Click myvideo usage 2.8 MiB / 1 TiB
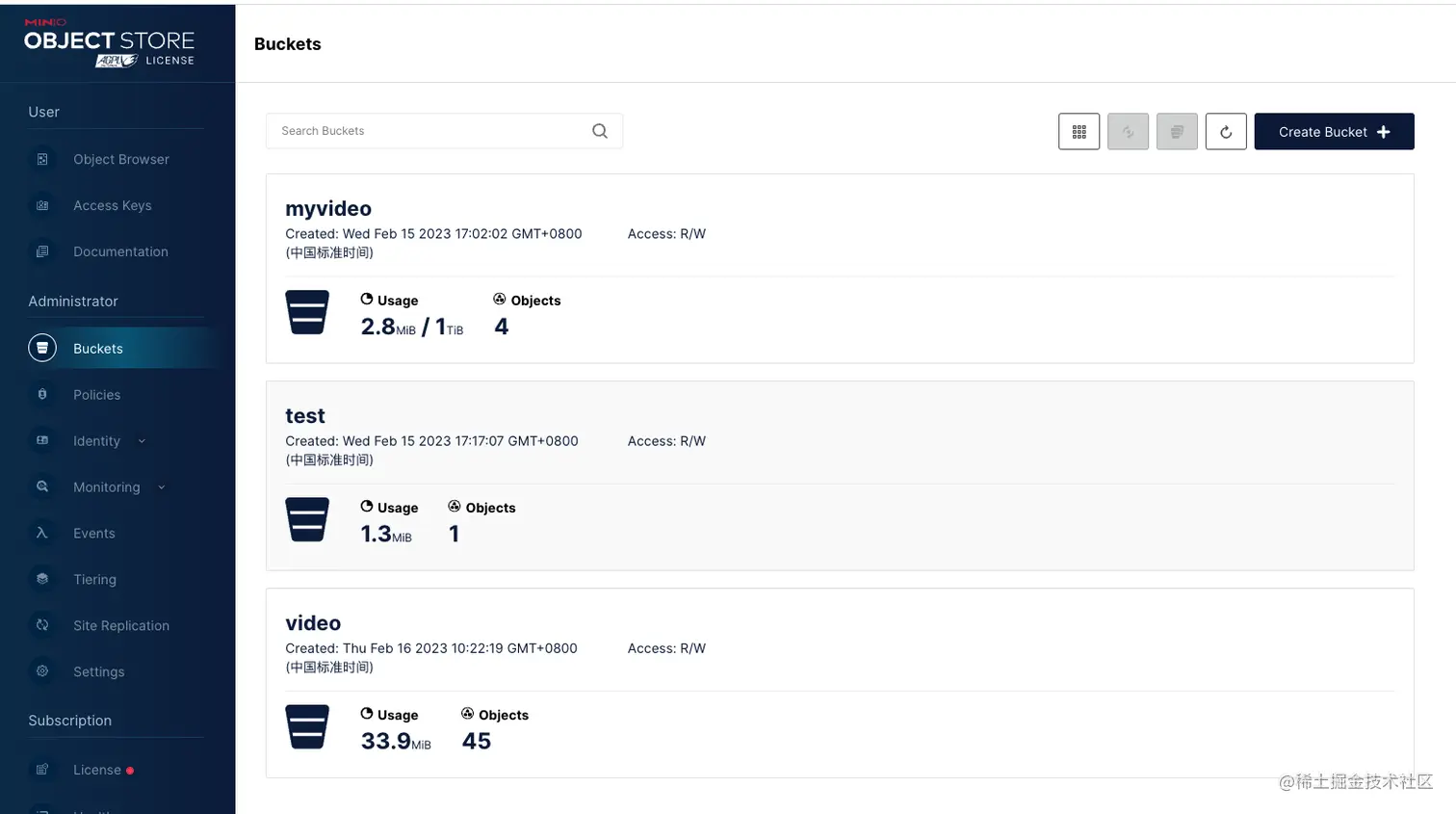This screenshot has width=1456, height=814. point(412,327)
